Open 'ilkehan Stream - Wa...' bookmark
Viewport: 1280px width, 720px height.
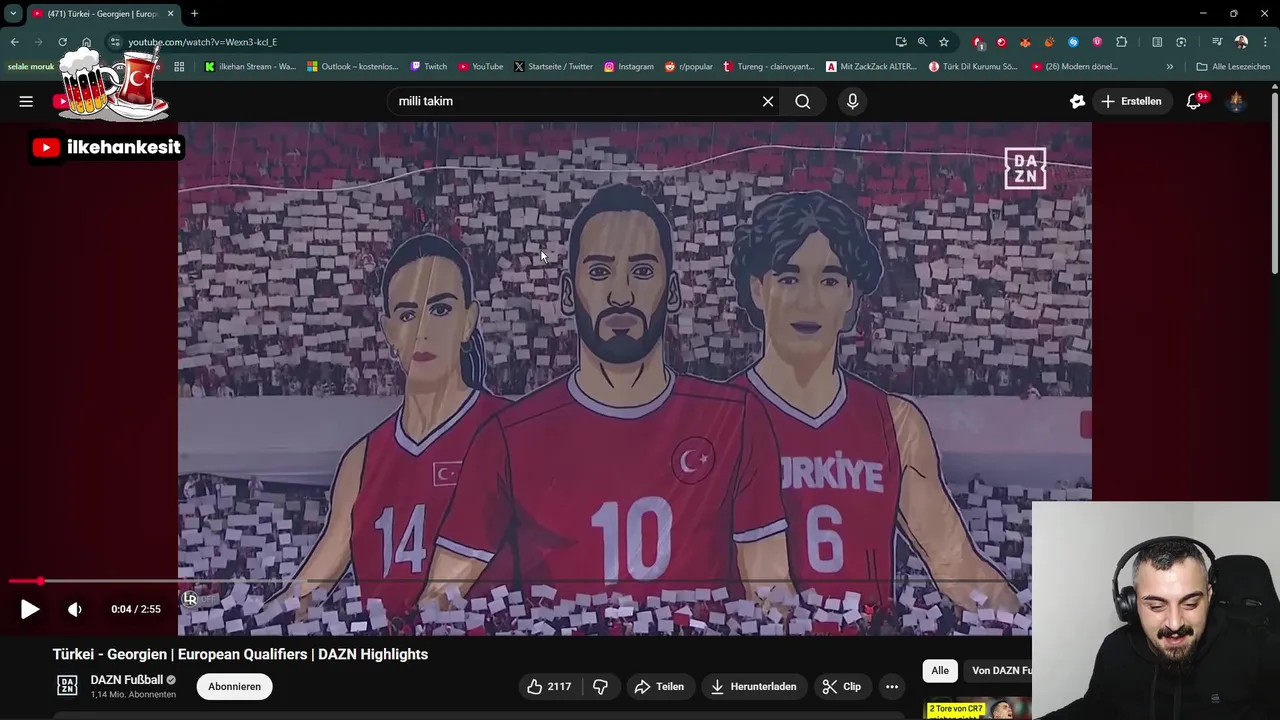pyautogui.click(x=250, y=67)
